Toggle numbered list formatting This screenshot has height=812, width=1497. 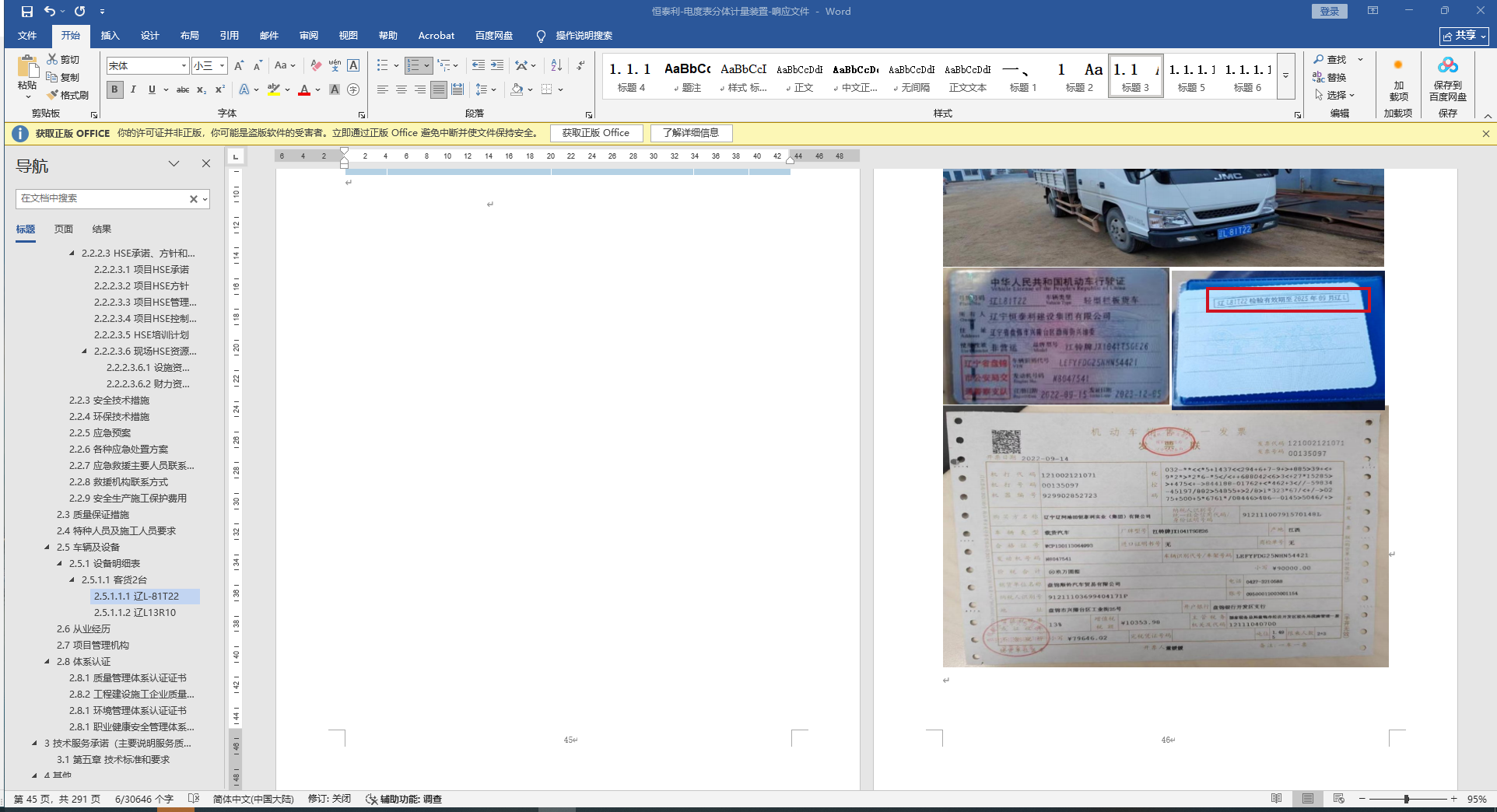(414, 66)
